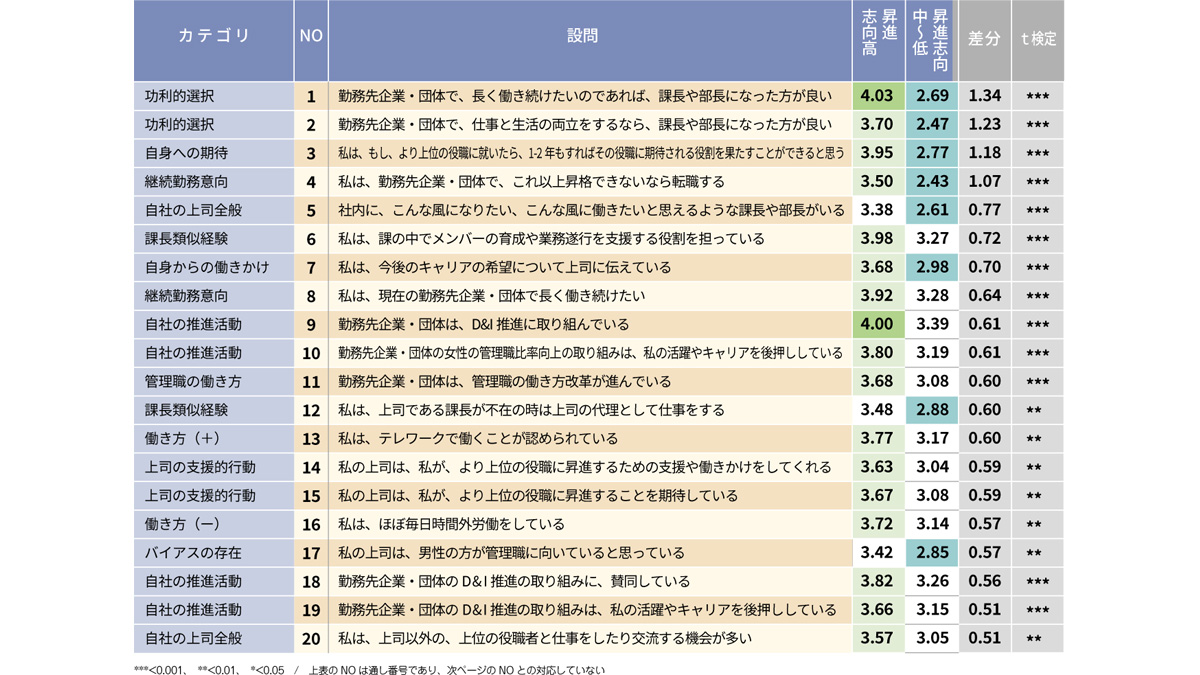Select the '差分' column header
1200x675 pixels.
[984, 40]
